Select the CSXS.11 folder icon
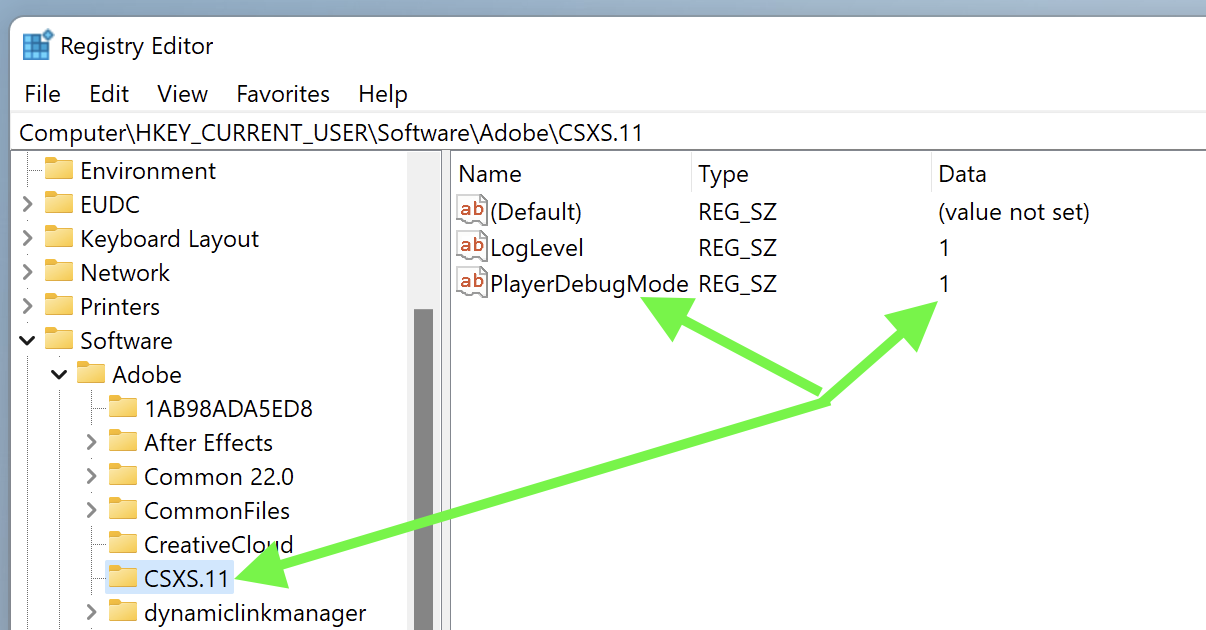Image resolution: width=1206 pixels, height=630 pixels. (123, 578)
